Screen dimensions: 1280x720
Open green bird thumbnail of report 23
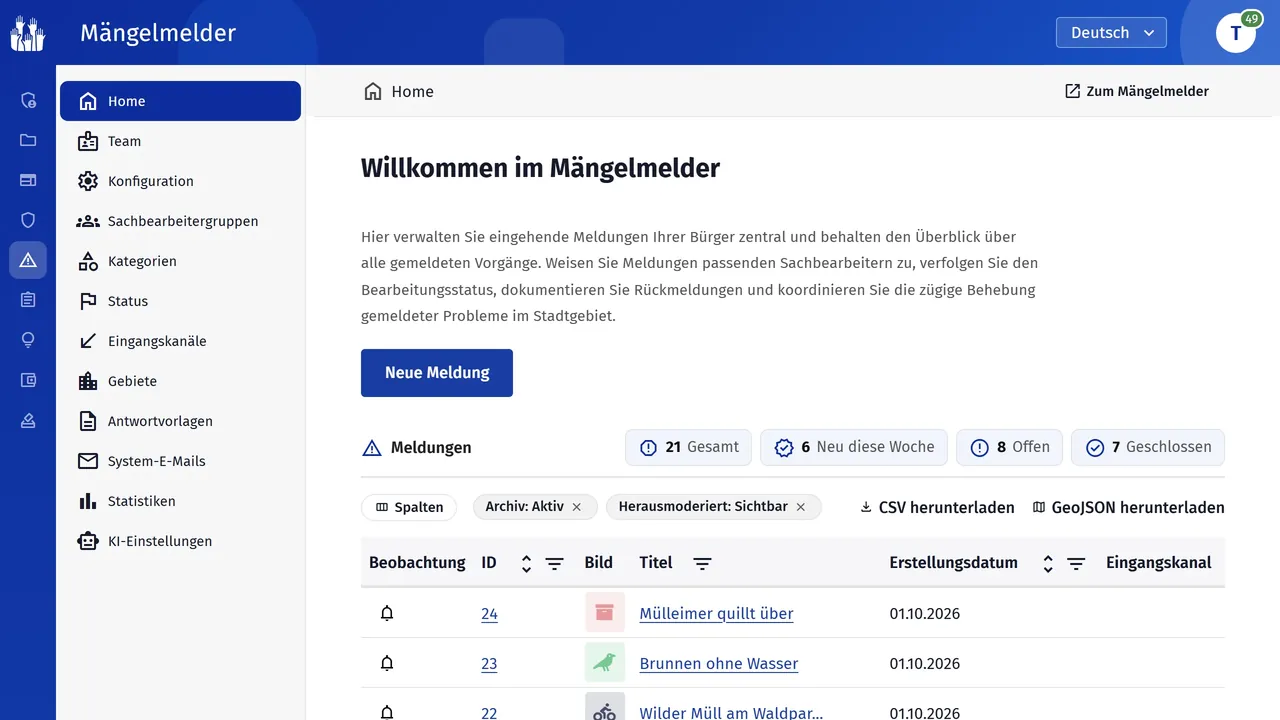coord(604,662)
